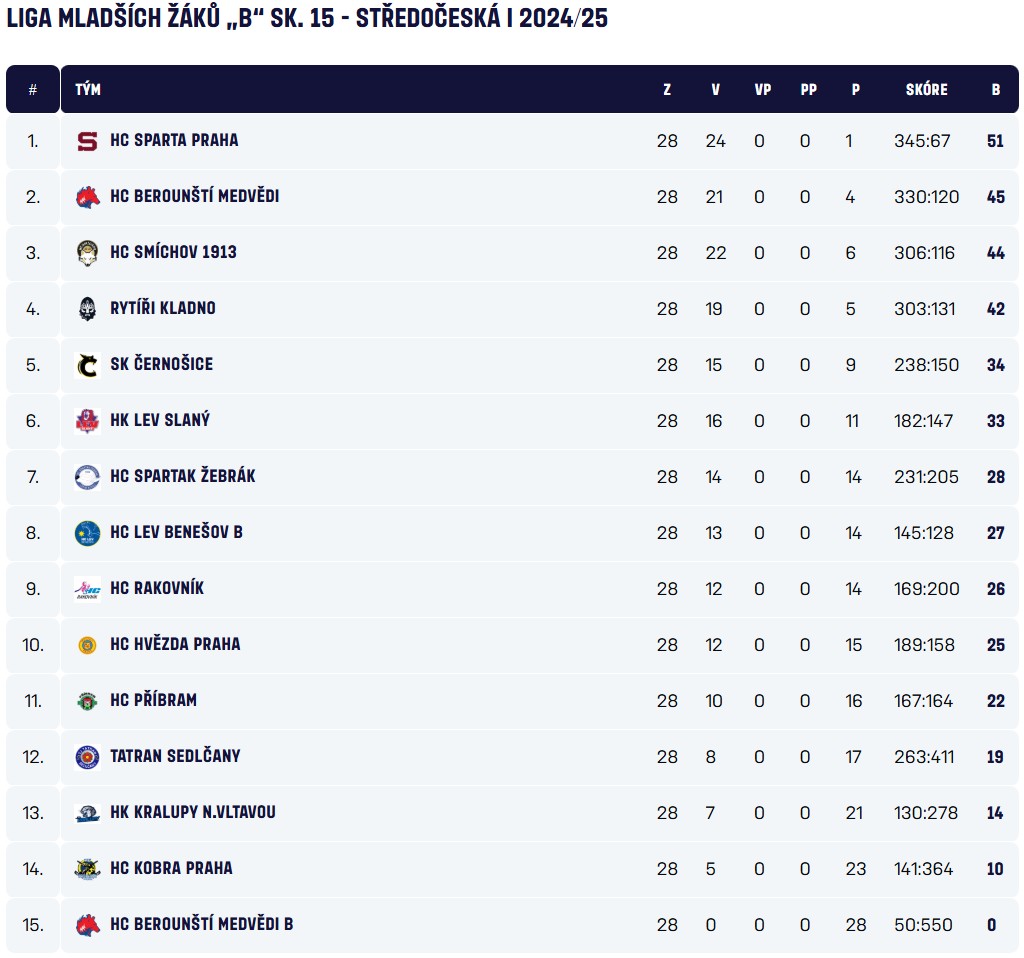Screen dimensions: 1024x958
Task: Open HC Spartak Žebrák team link
Action: point(183,476)
